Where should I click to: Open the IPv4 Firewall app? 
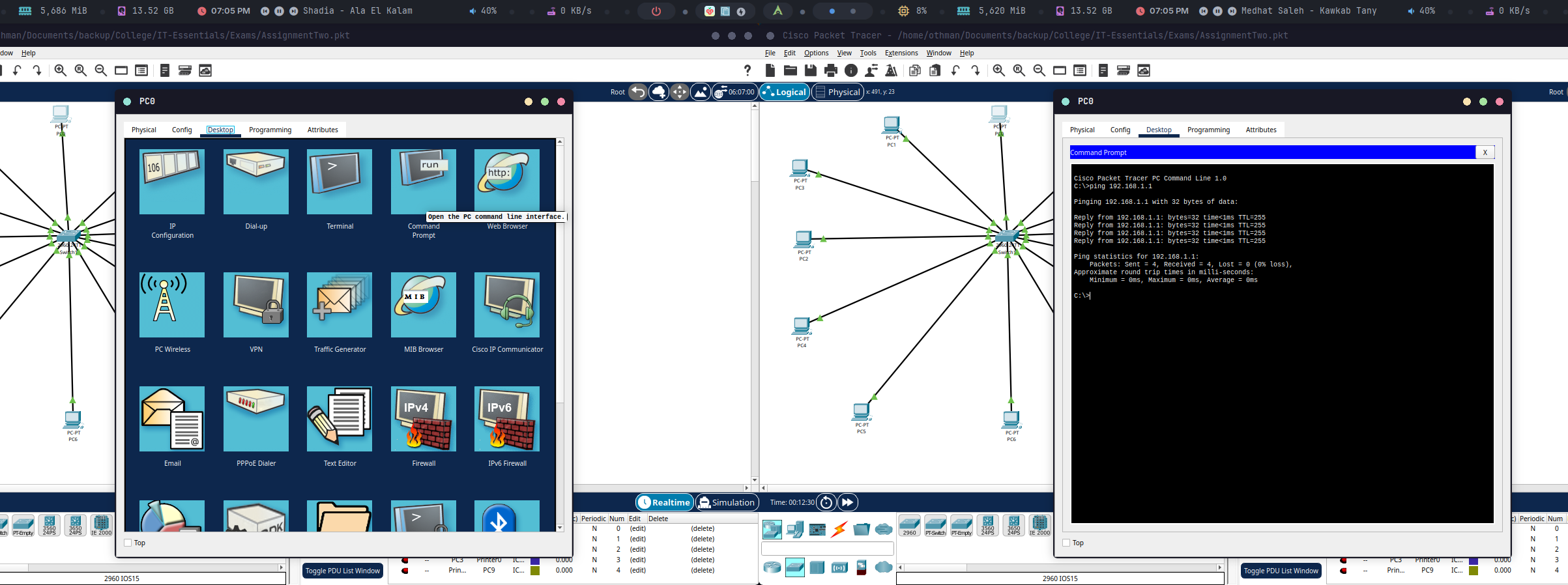(423, 419)
